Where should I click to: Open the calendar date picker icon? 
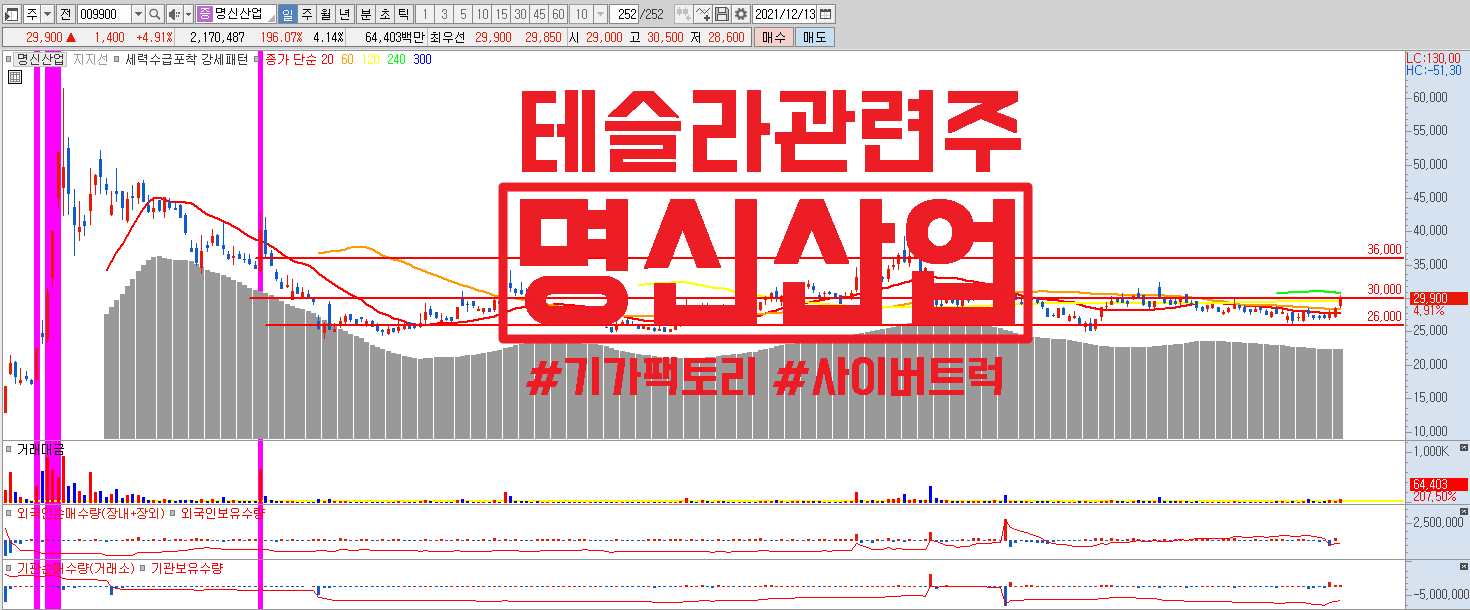click(x=826, y=14)
